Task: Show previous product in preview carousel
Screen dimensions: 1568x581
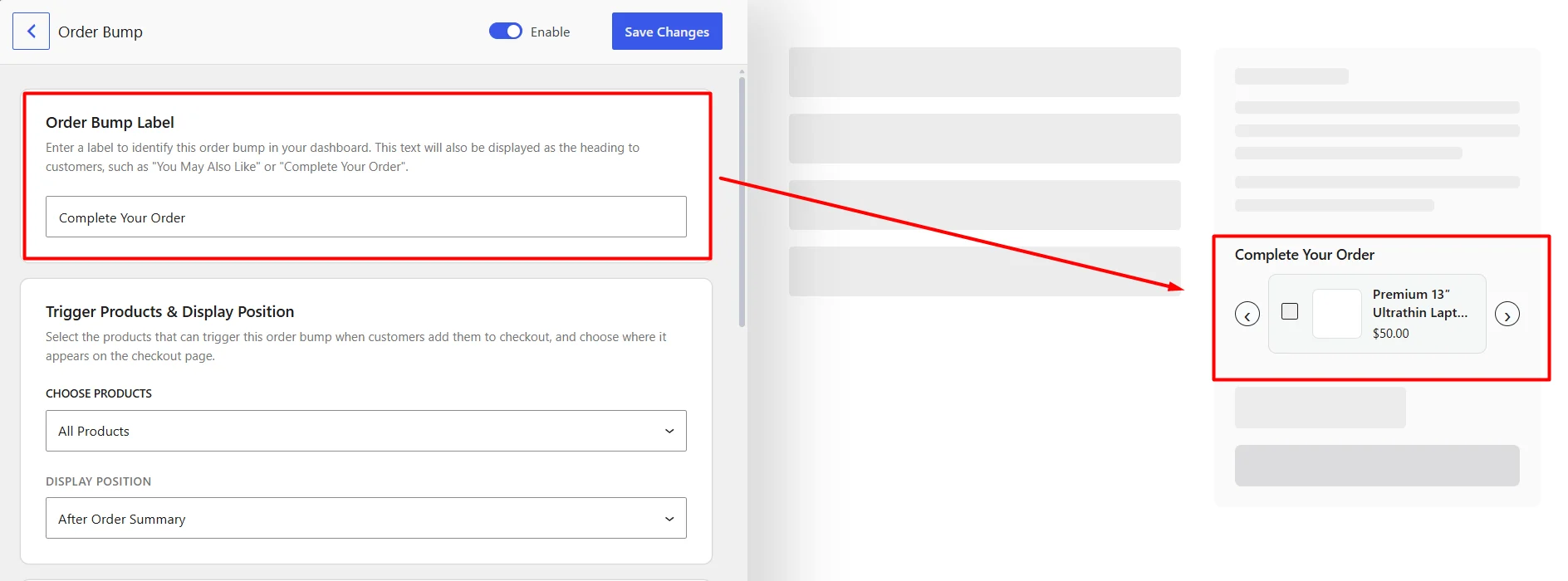Action: pos(1247,315)
